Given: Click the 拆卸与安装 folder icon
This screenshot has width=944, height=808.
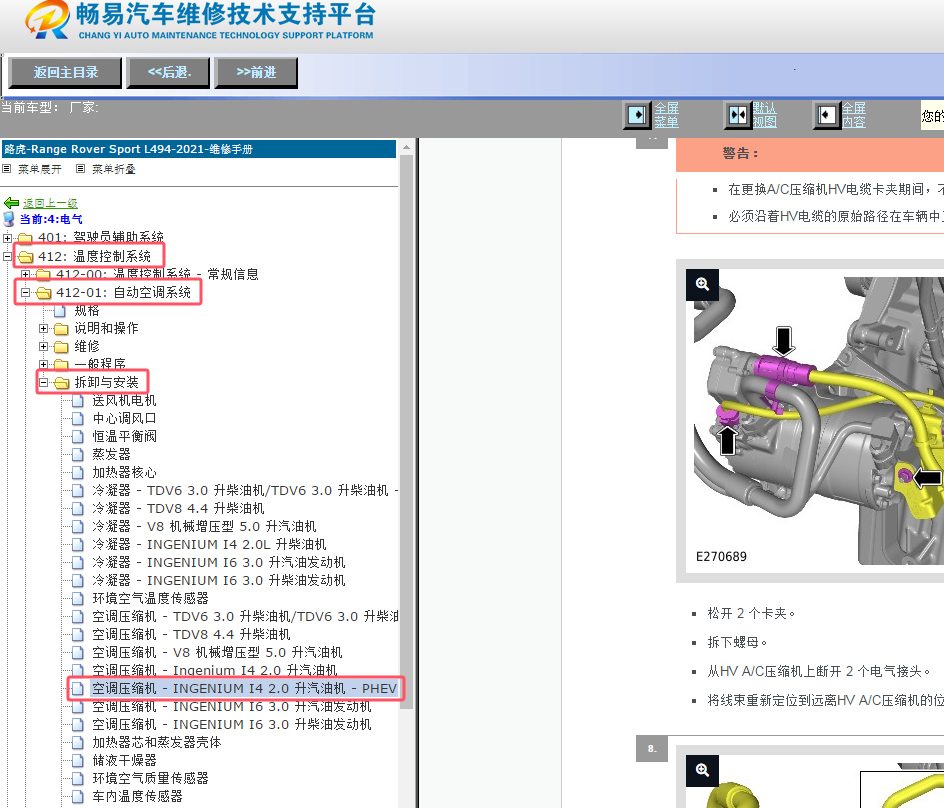Looking at the screenshot, I should click(x=61, y=383).
